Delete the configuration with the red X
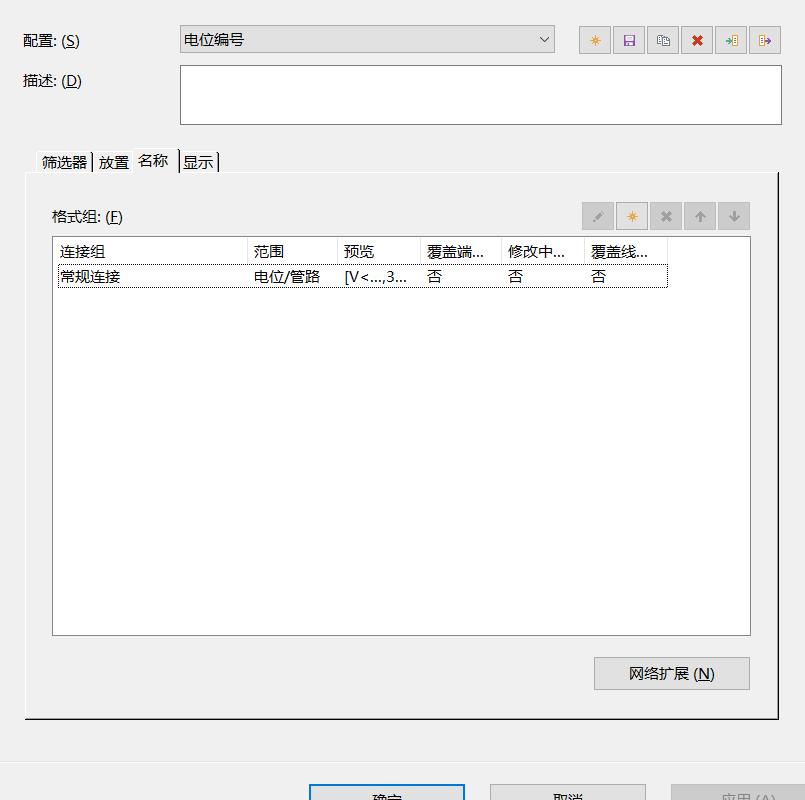The image size is (805, 800). pyautogui.click(x=697, y=40)
